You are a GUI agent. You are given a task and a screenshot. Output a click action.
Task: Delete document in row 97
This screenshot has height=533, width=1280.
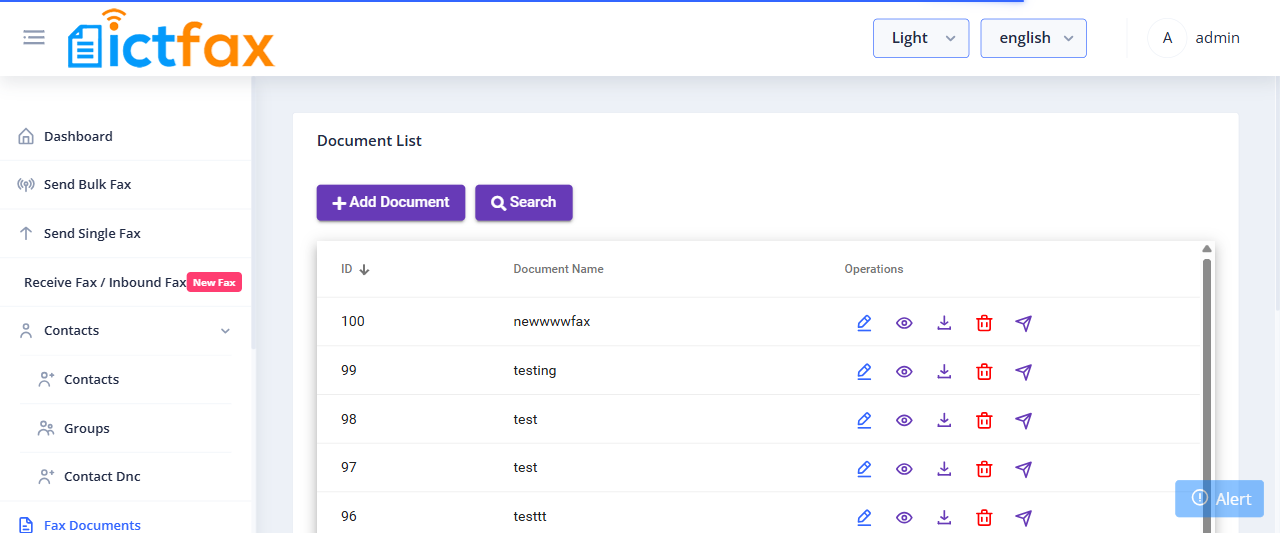984,469
